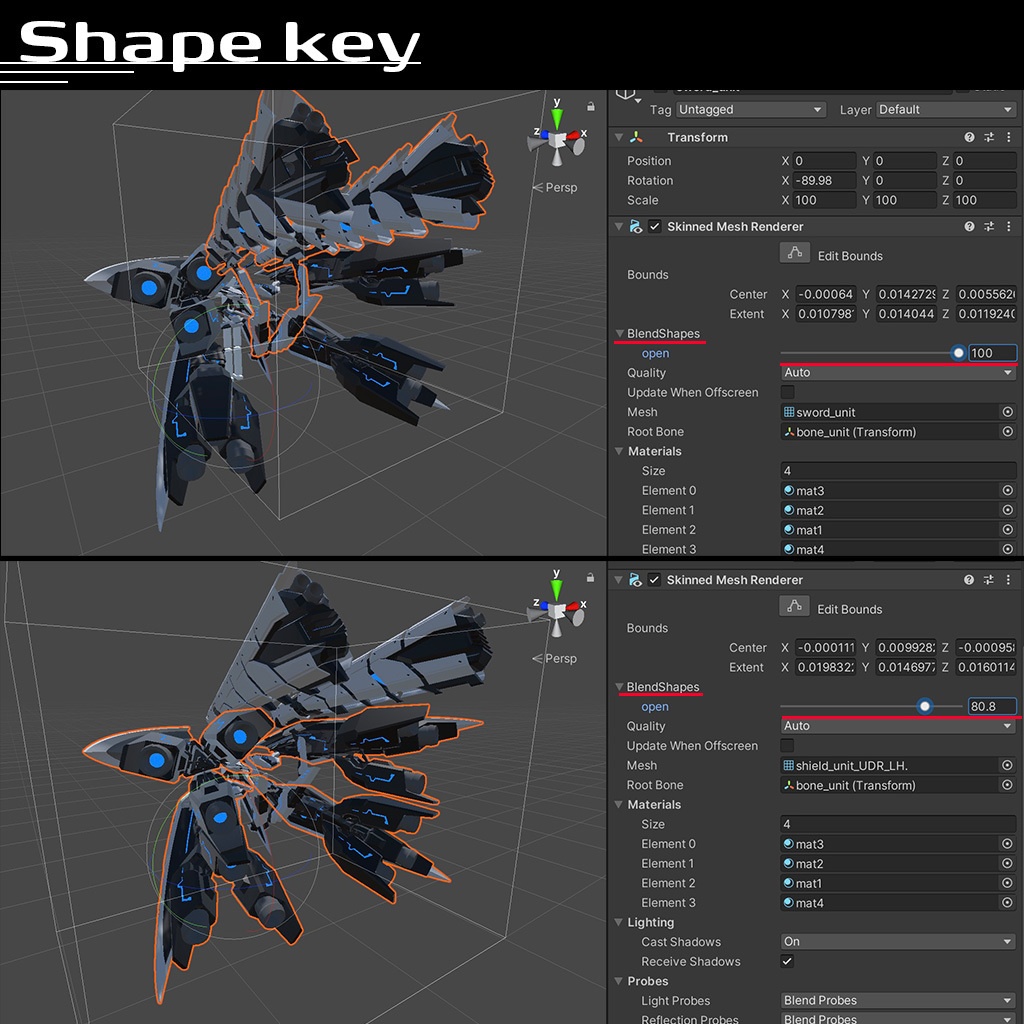Open the picker for upper Element 2 mat1
This screenshot has width=1024, height=1024.
click(1008, 530)
